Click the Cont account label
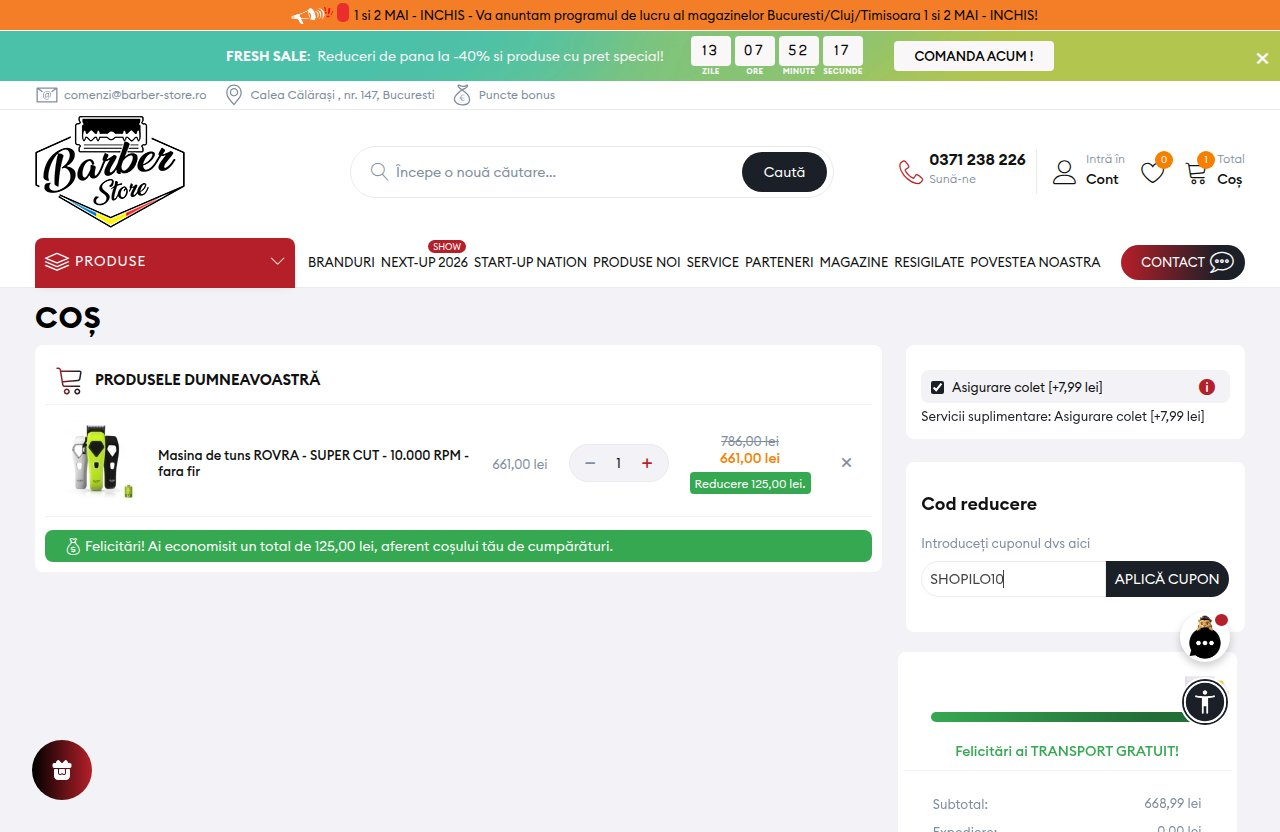1280x832 pixels. click(x=1102, y=179)
